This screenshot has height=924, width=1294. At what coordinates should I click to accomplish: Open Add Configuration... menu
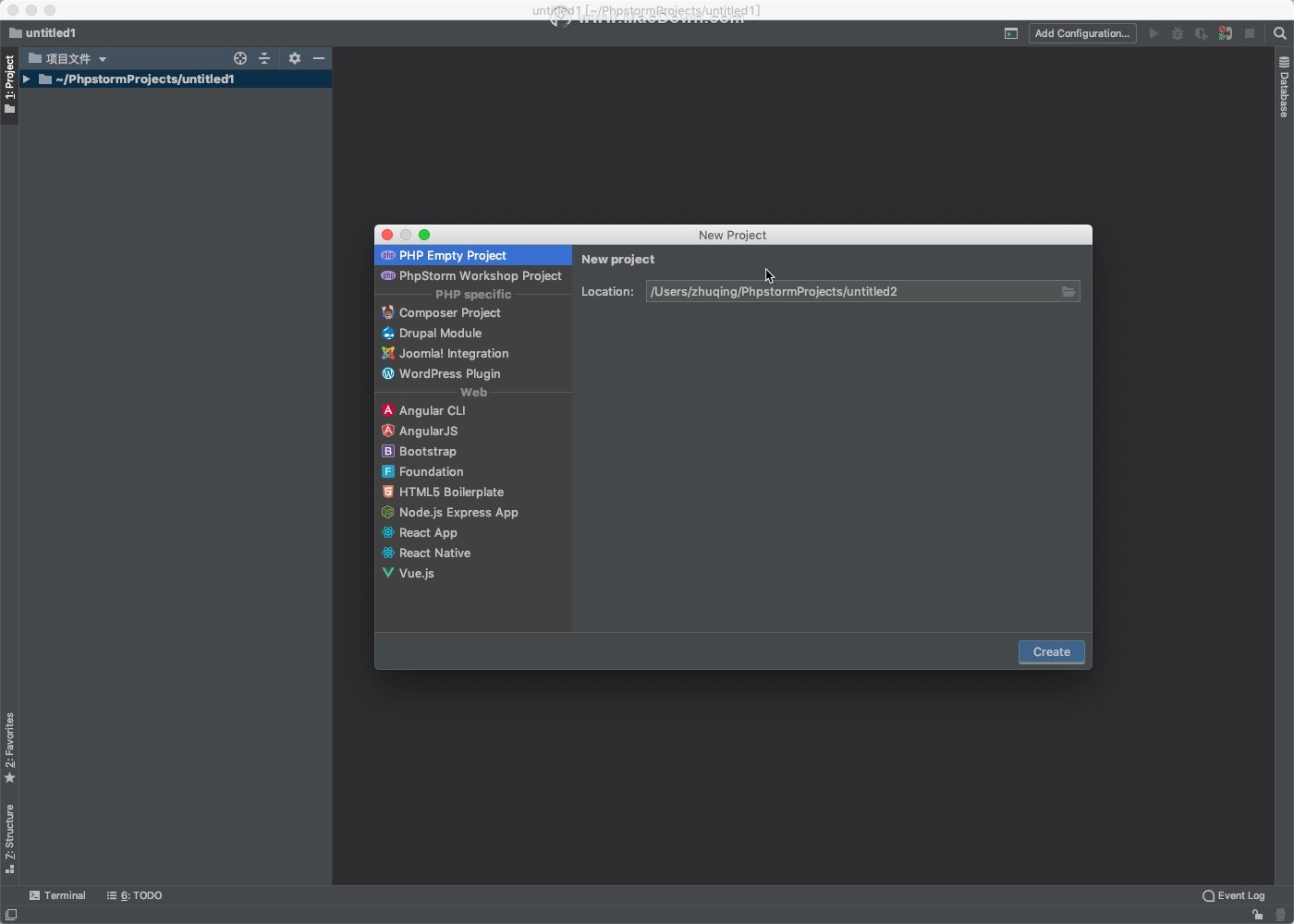tap(1082, 33)
